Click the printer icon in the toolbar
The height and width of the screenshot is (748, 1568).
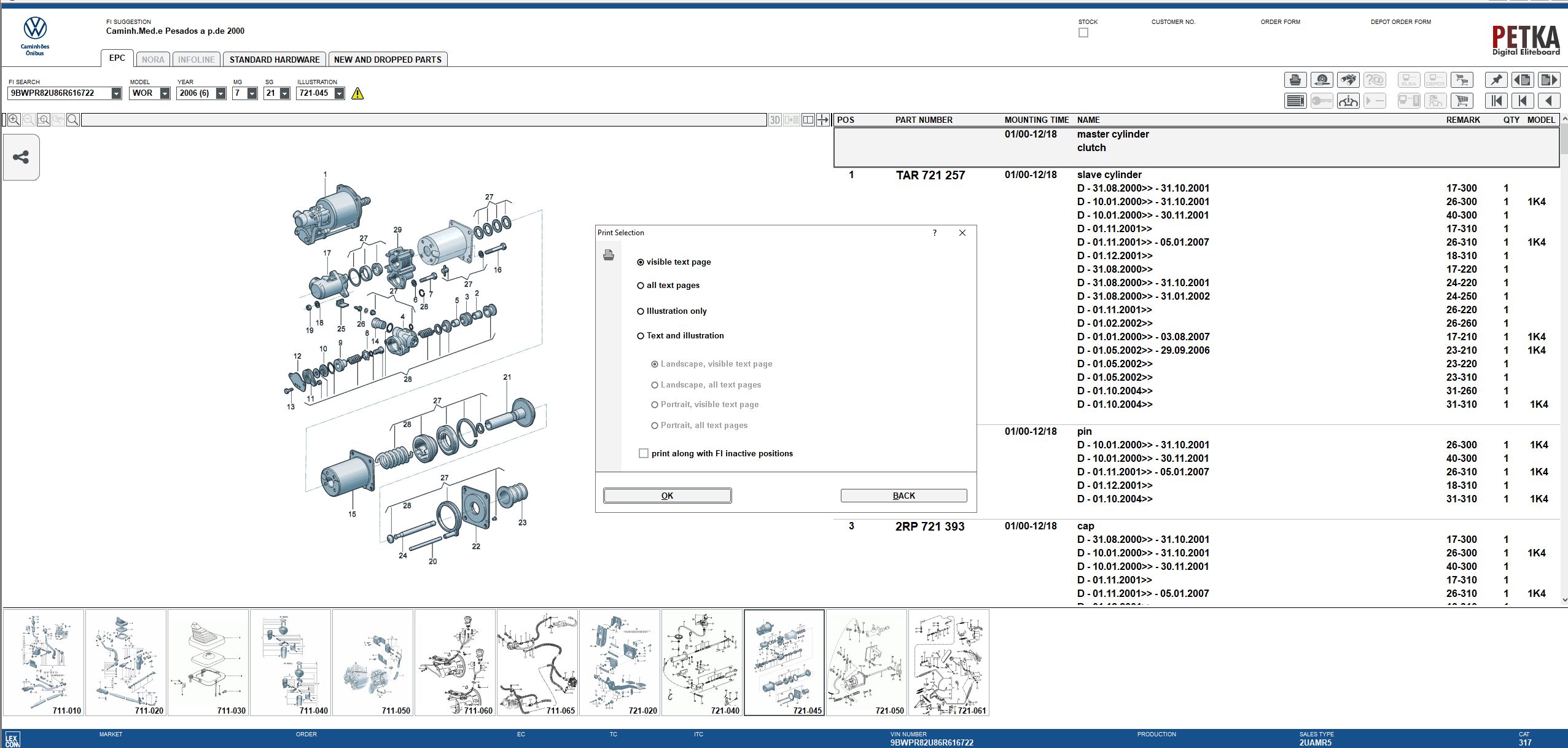click(x=1295, y=80)
